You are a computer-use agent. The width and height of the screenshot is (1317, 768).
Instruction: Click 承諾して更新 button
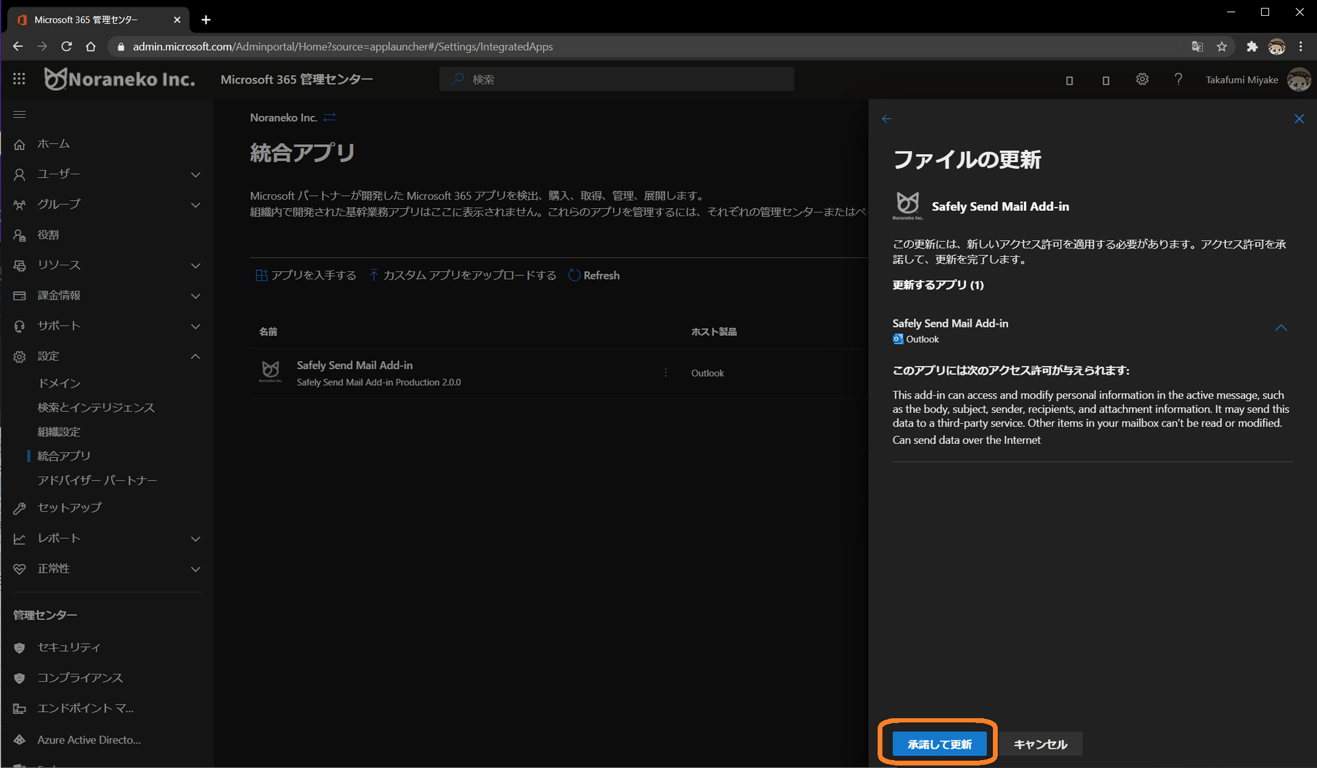(939, 744)
